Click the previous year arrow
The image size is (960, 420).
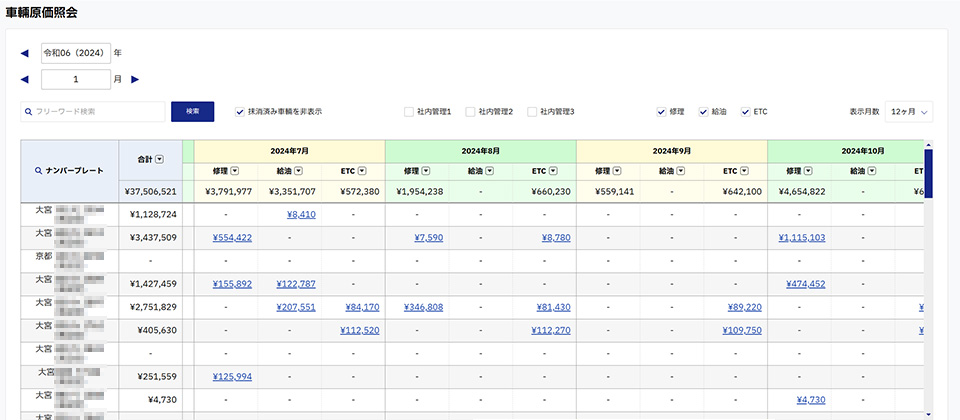tap(24, 53)
